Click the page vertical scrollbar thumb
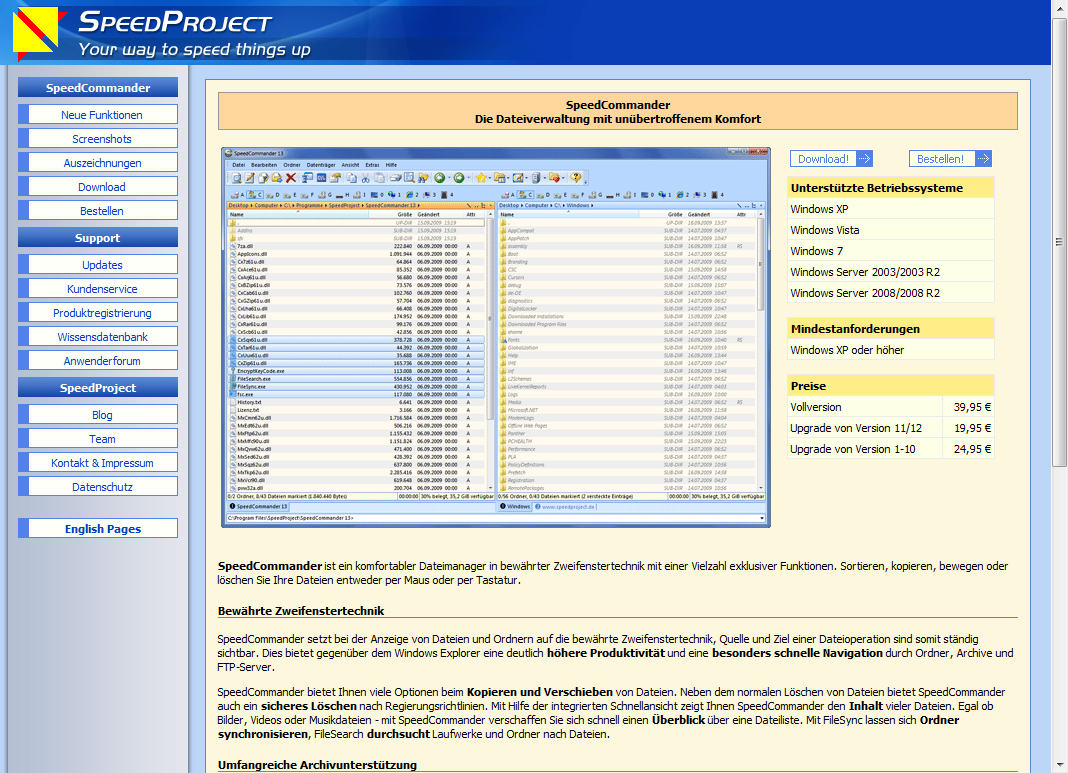Screen dimensions: 1068x773 pyautogui.click(x=1059, y=242)
